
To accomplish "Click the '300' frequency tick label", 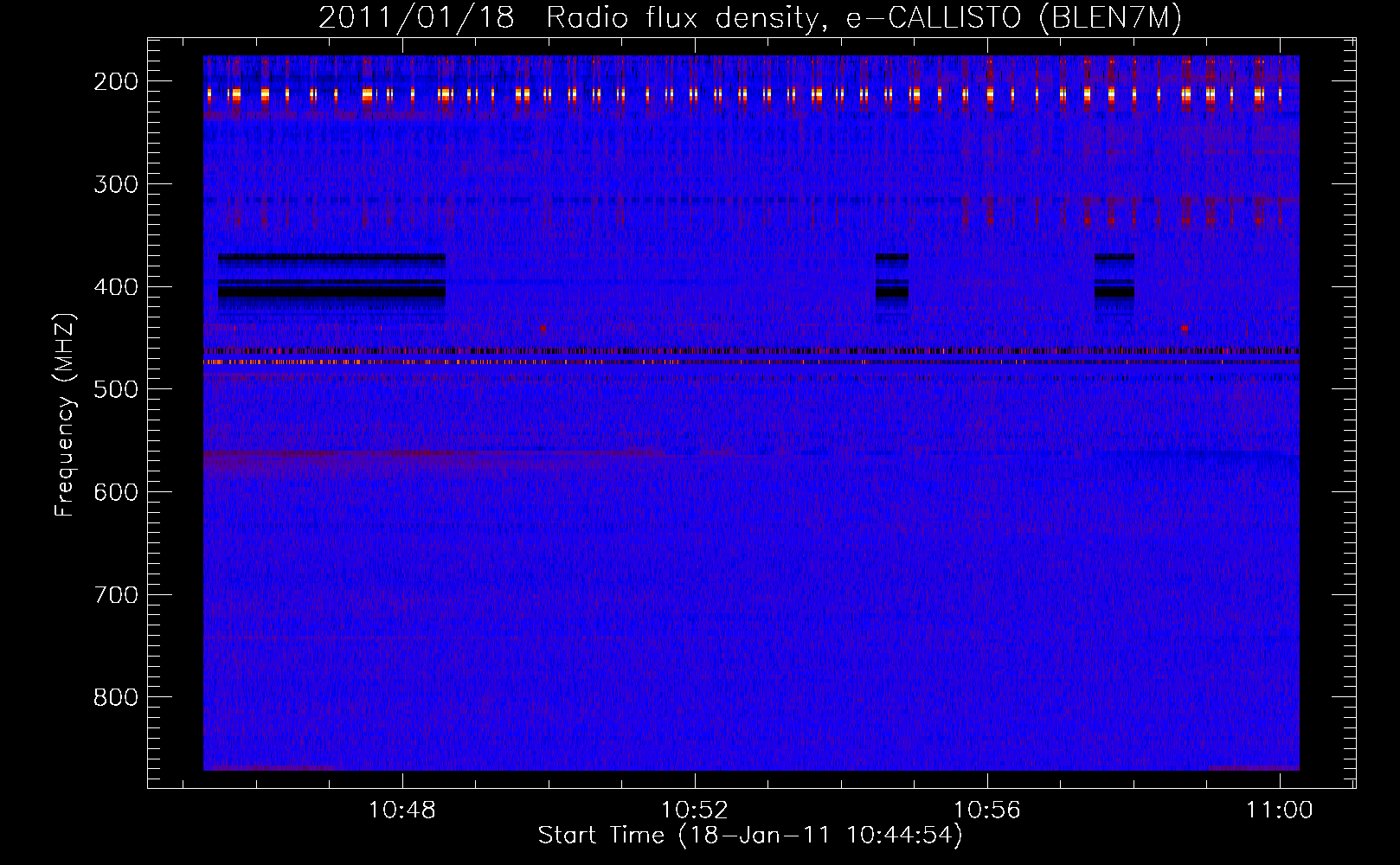I will [116, 184].
